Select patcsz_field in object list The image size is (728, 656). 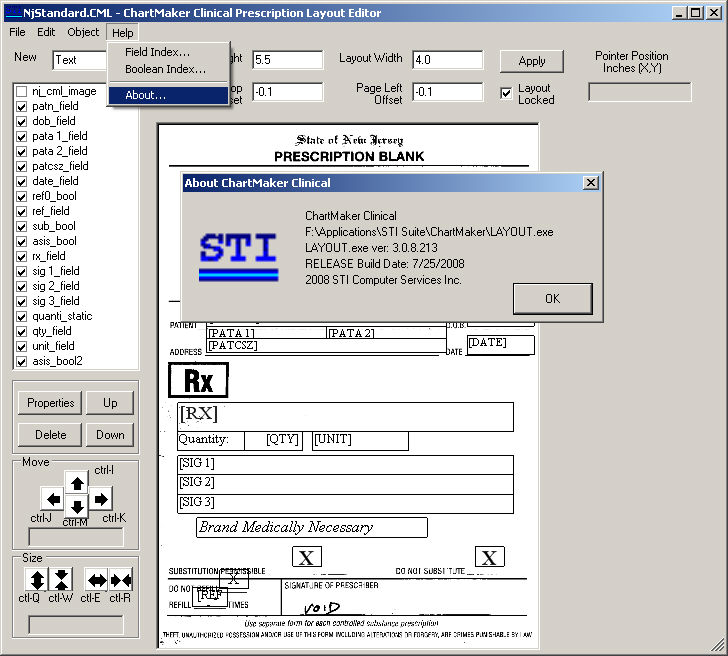(60, 166)
